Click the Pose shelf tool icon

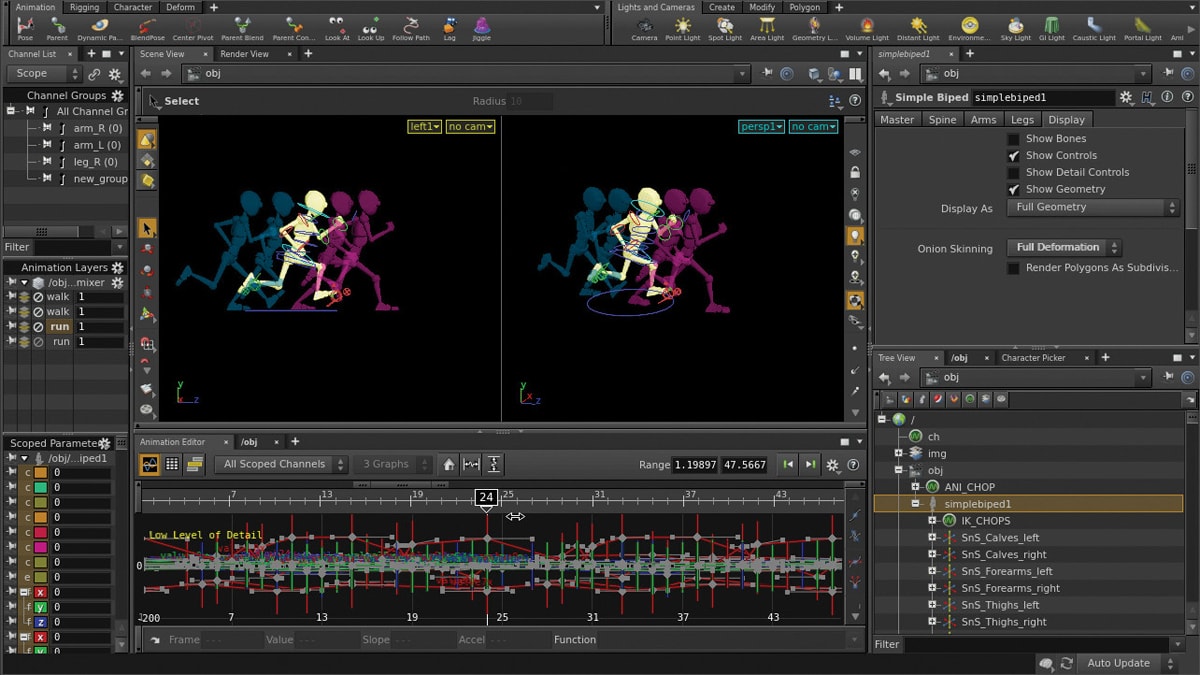[x=25, y=25]
